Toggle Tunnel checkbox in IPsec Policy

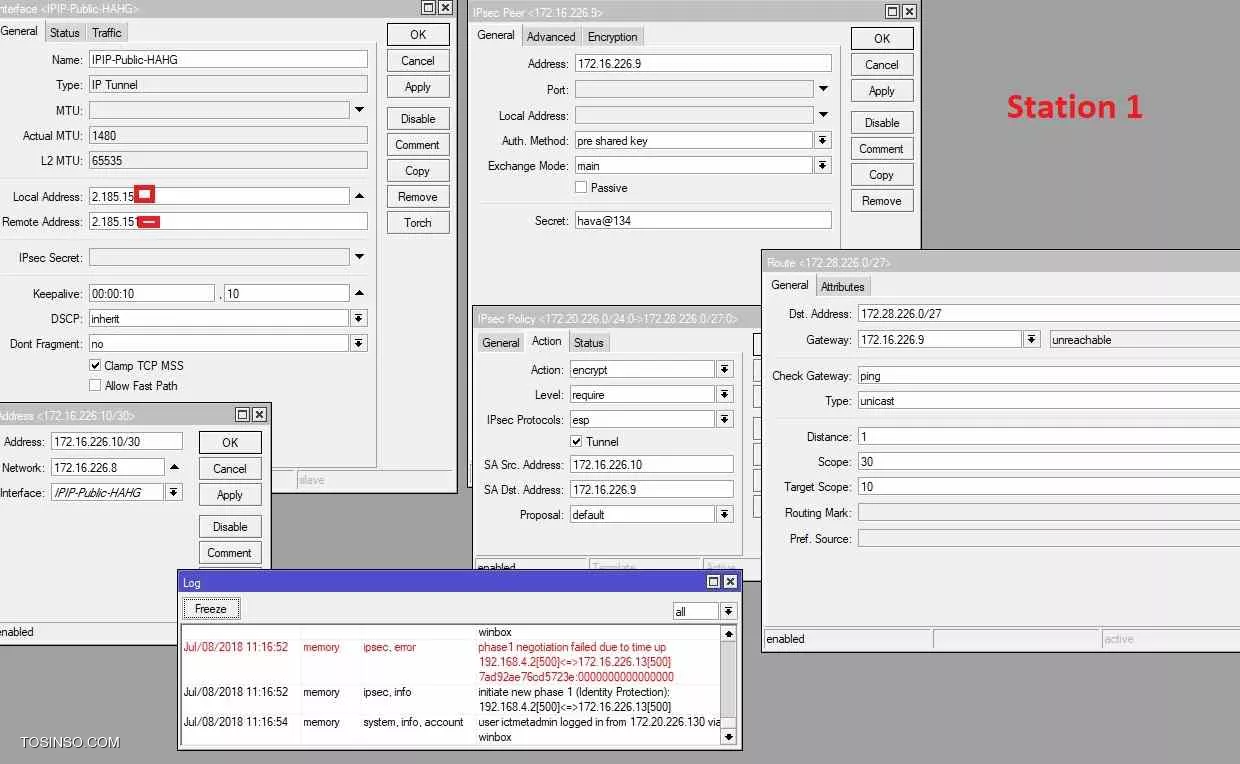pos(577,442)
